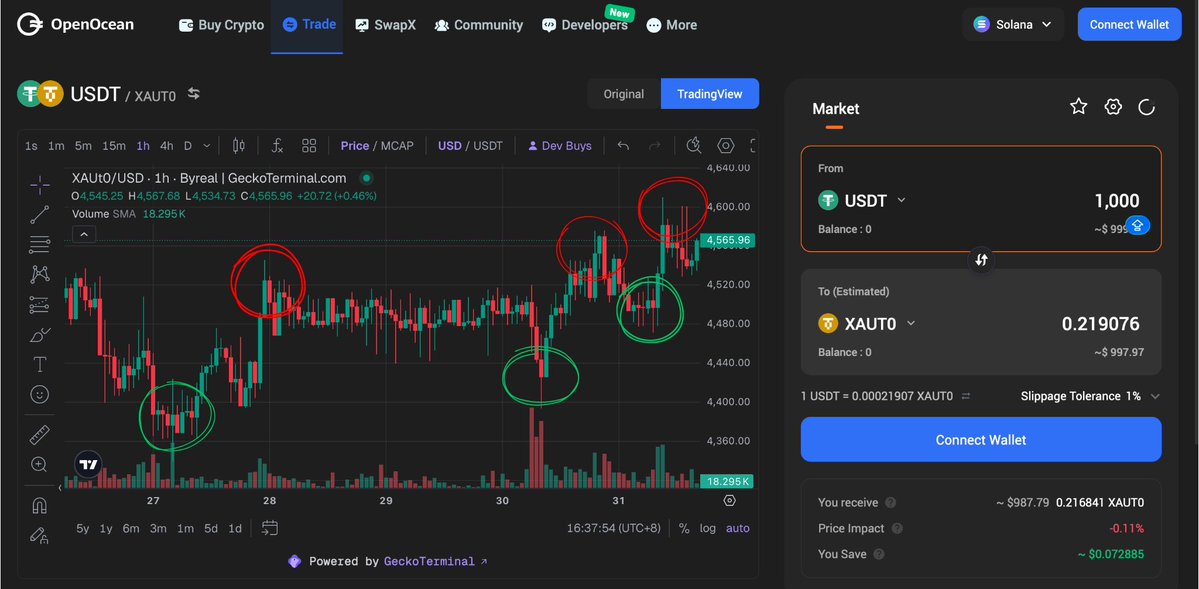Edit the From amount 1,000 field
Screen dimensions: 1199x589
point(1117,201)
